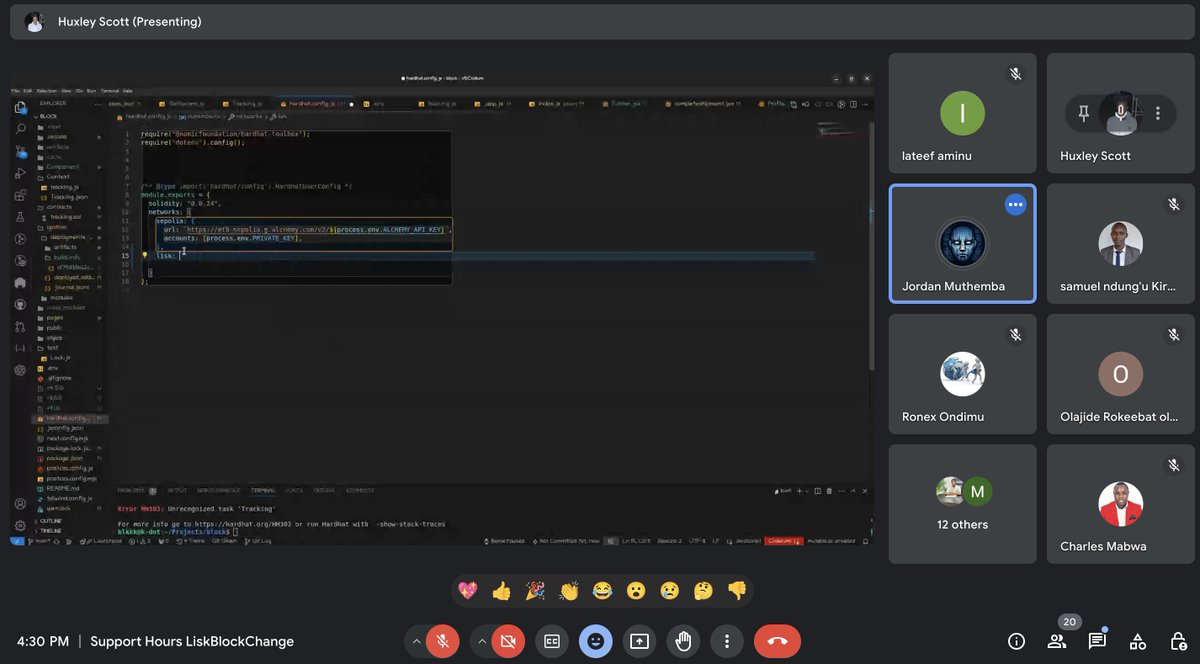Click inside the terminal prompt line
The height and width of the screenshot is (664, 1200).
pyautogui.click(x=180, y=532)
